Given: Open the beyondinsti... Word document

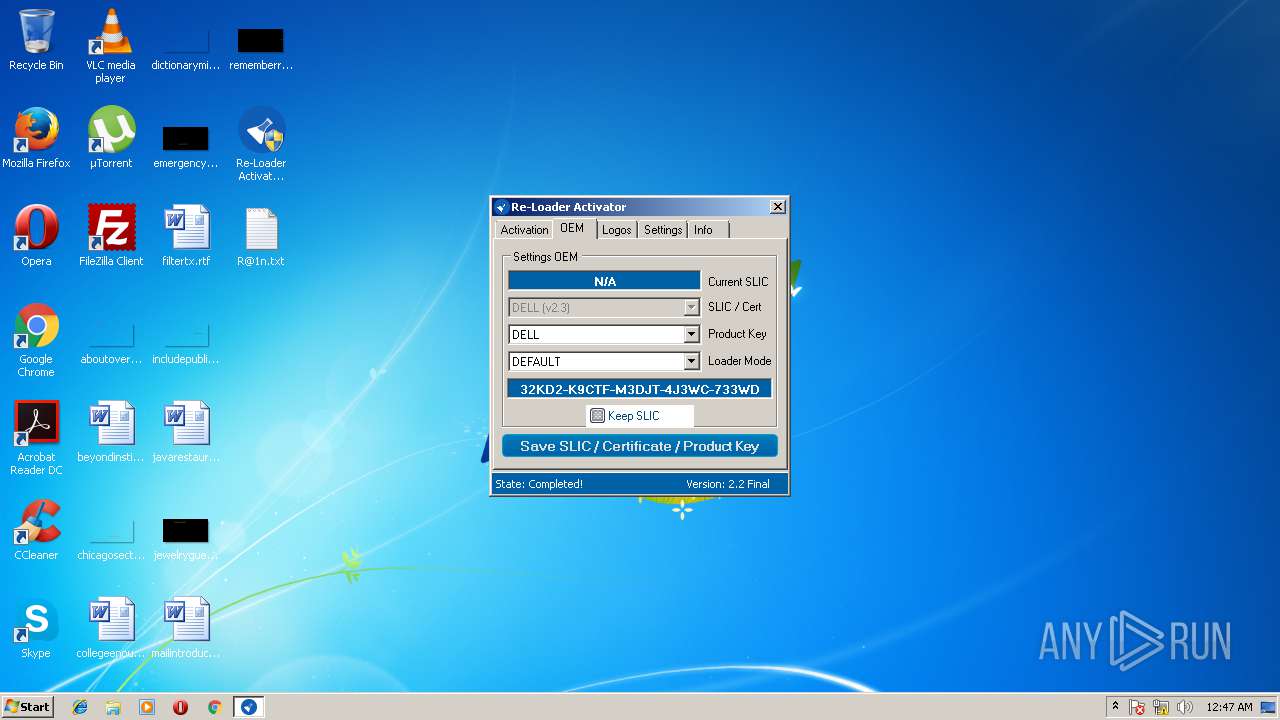Looking at the screenshot, I should click(x=111, y=432).
